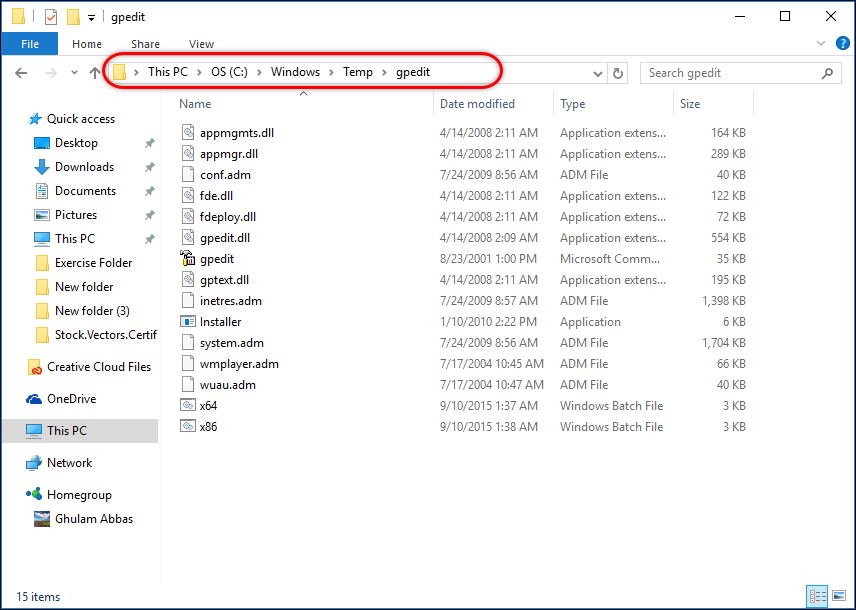This screenshot has width=856, height=610.
Task: Select the inetres.adm file
Action: pyautogui.click(x=230, y=301)
